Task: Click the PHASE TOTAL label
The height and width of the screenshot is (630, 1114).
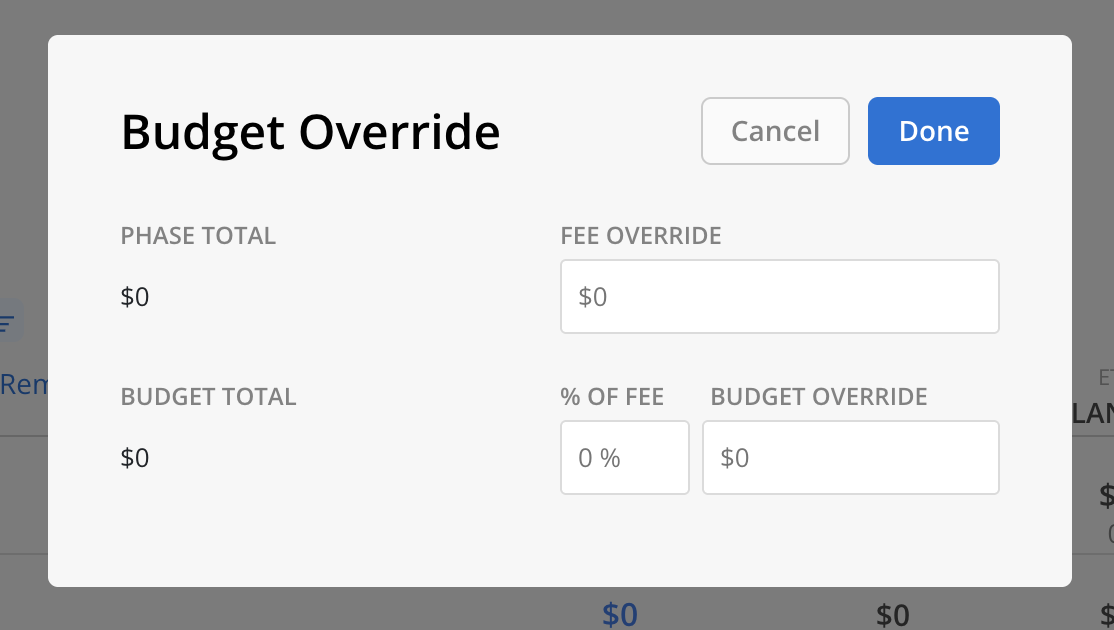Action: (198, 236)
